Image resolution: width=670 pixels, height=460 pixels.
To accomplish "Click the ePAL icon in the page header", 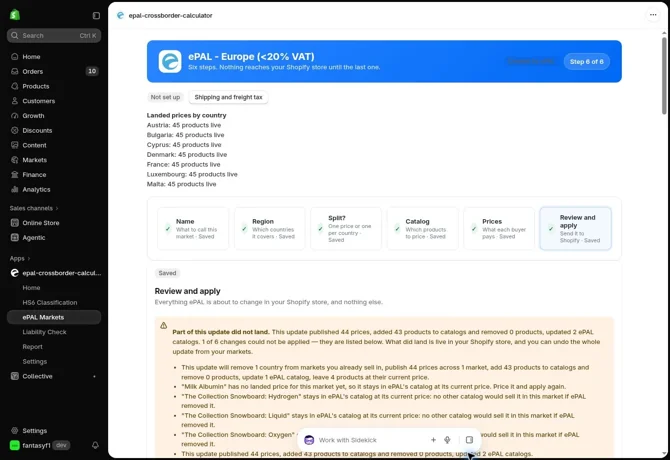I will pos(120,15).
